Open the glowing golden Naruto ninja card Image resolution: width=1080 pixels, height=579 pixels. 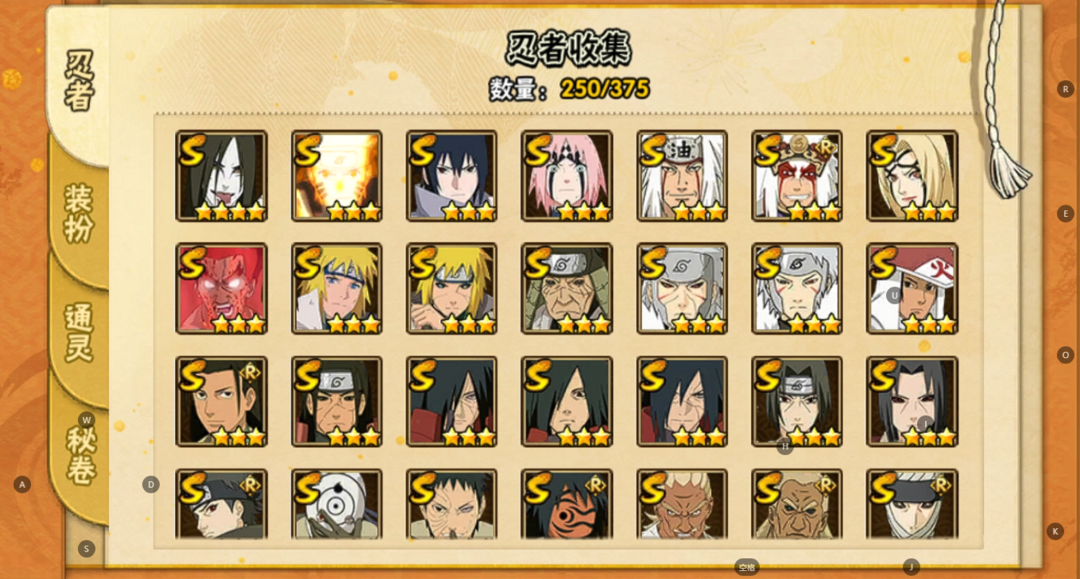[337, 176]
